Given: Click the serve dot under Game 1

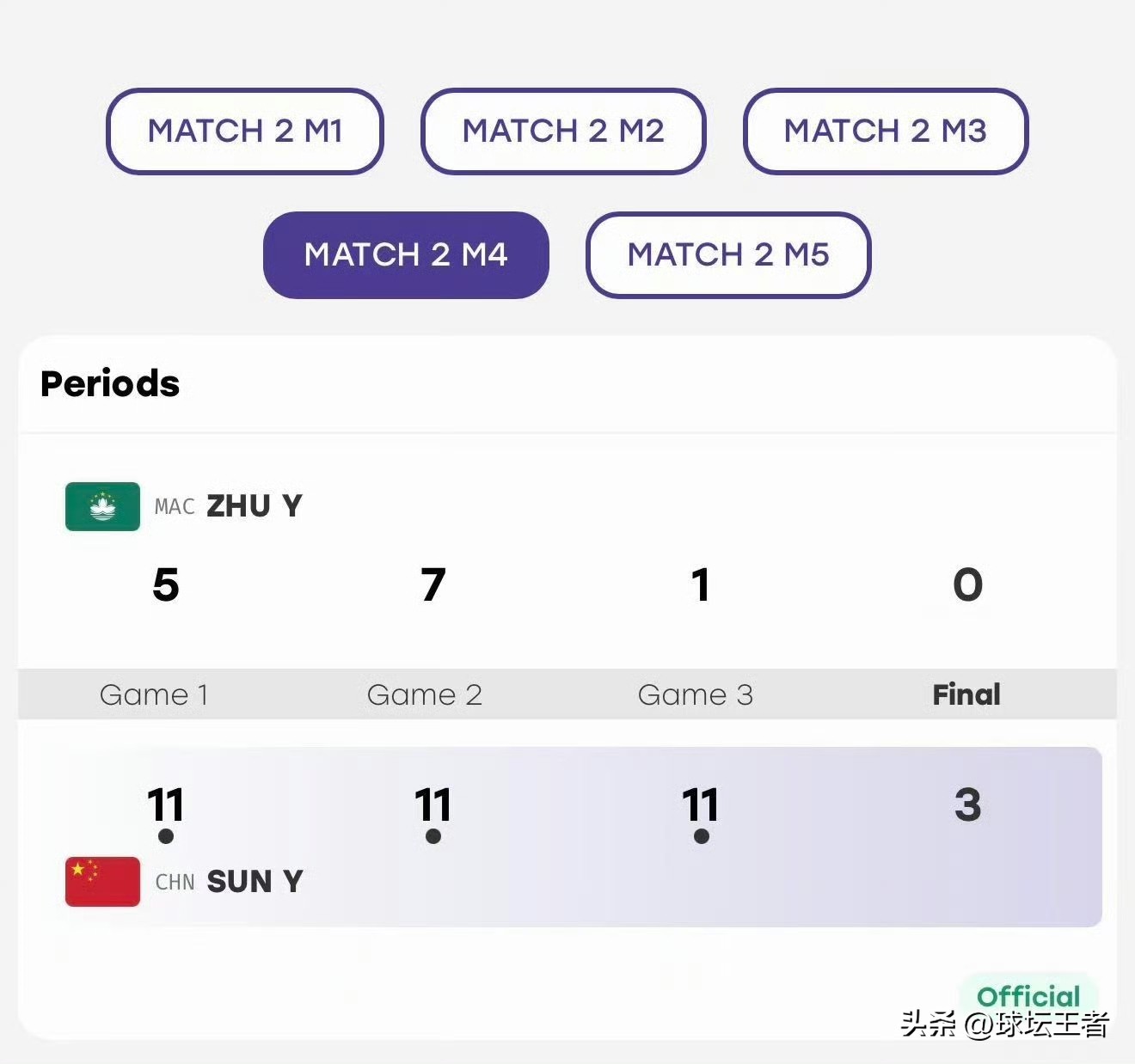Looking at the screenshot, I should coord(166,836).
